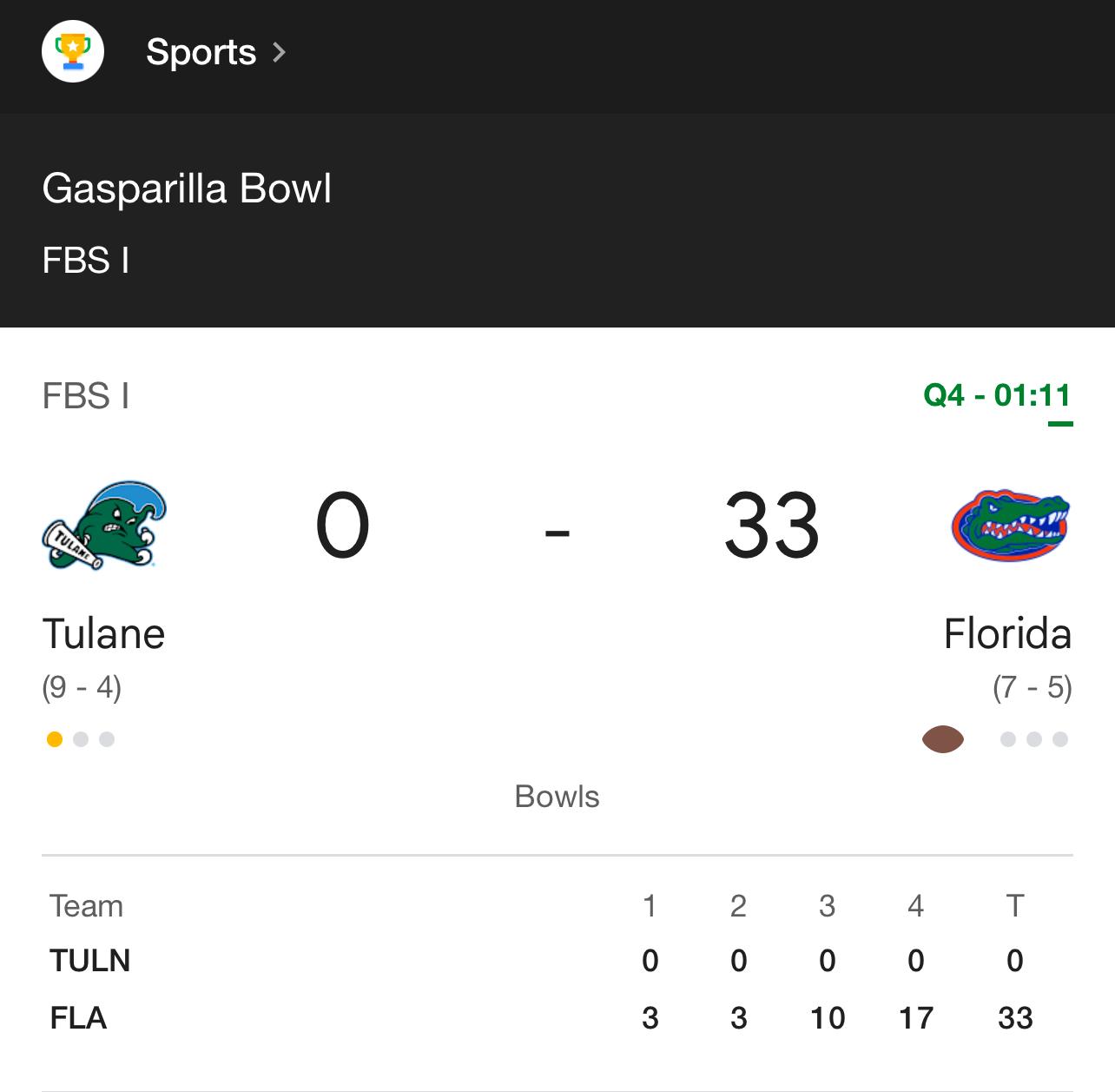Select the FLA row in box score

coord(557,1018)
